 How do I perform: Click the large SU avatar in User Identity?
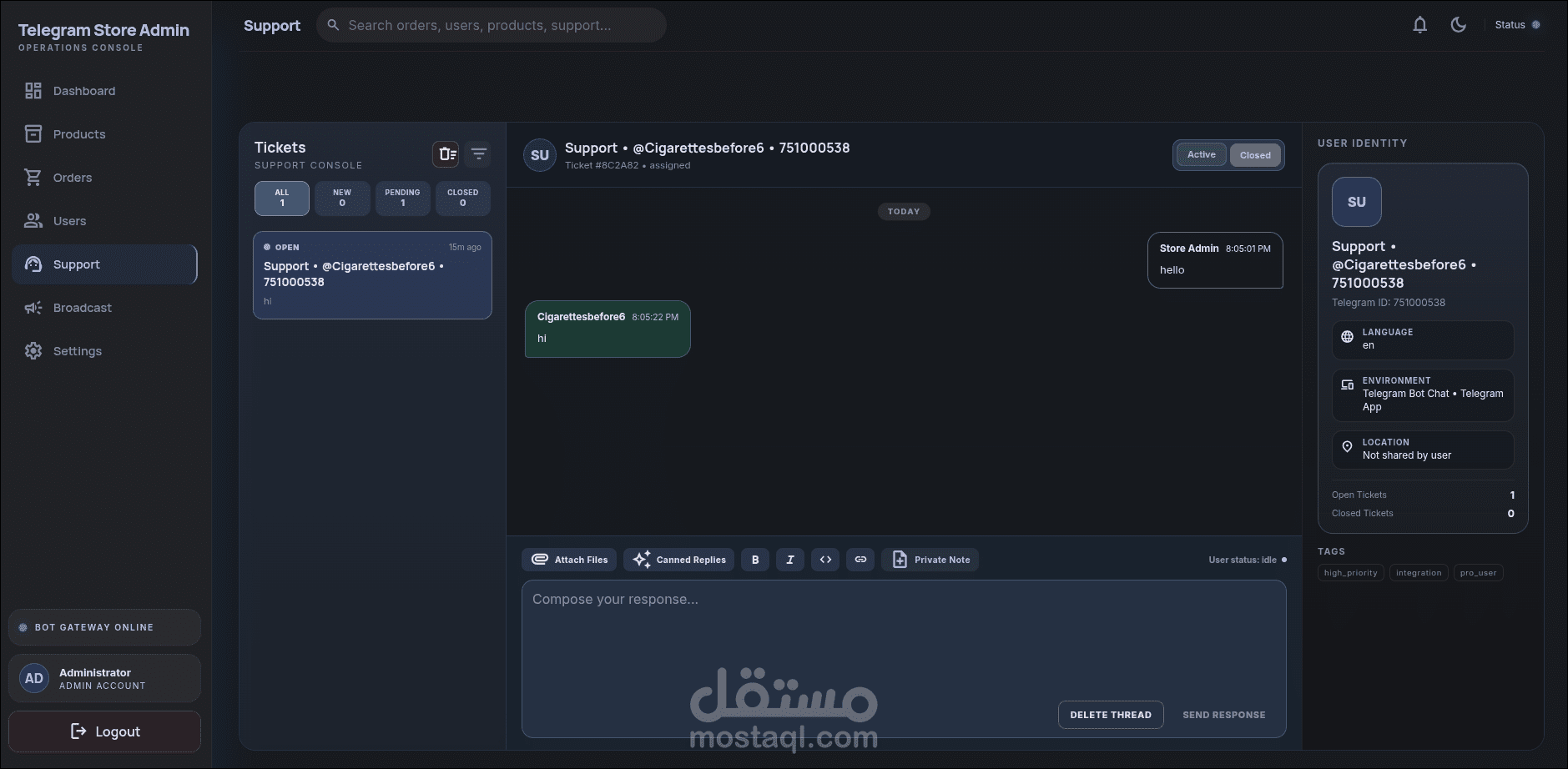(1357, 202)
